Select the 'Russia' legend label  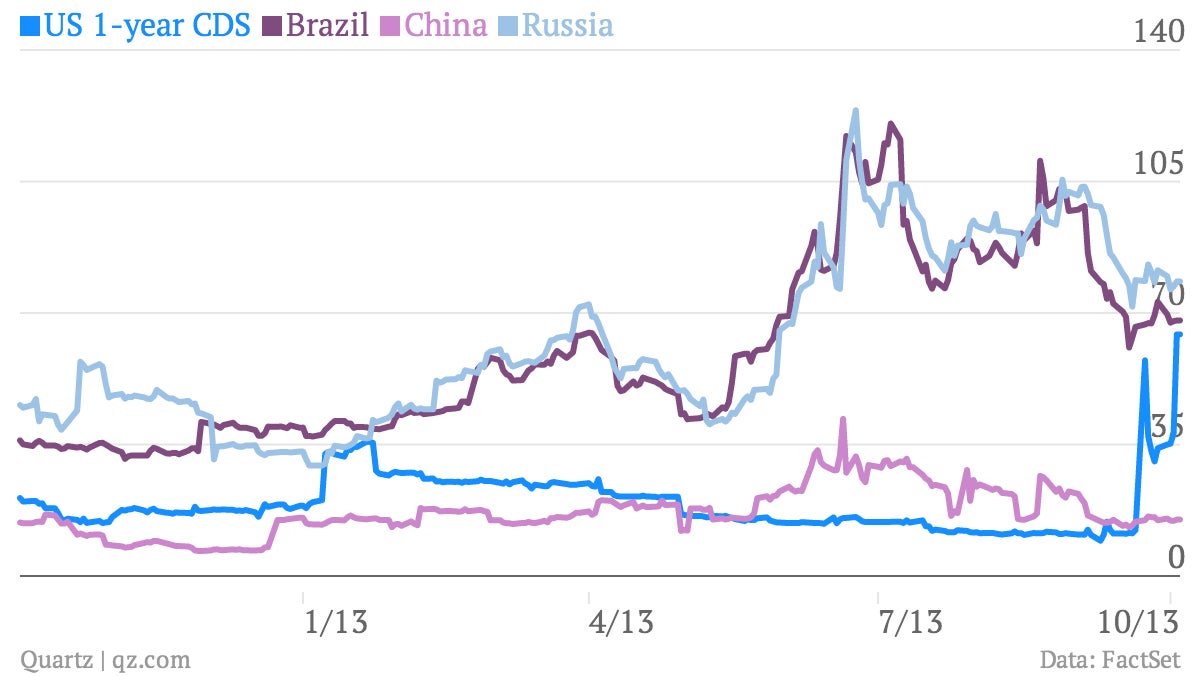(568, 25)
